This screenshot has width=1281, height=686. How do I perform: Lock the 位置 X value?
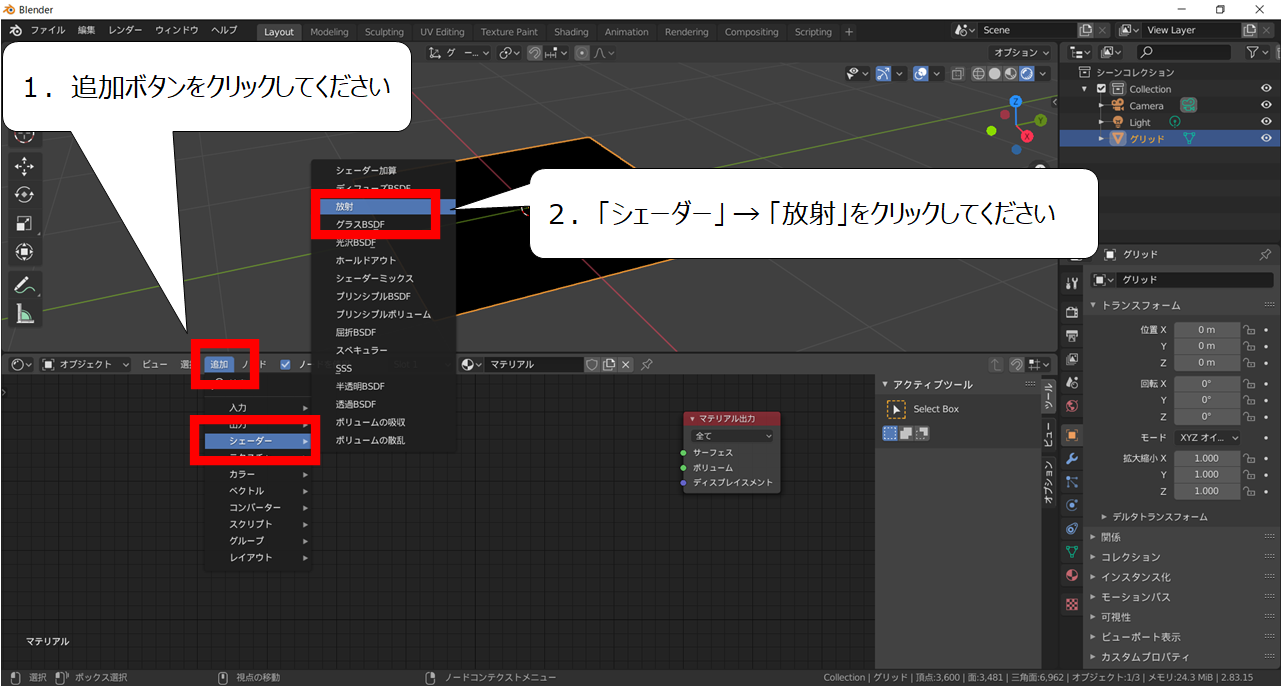1249,330
